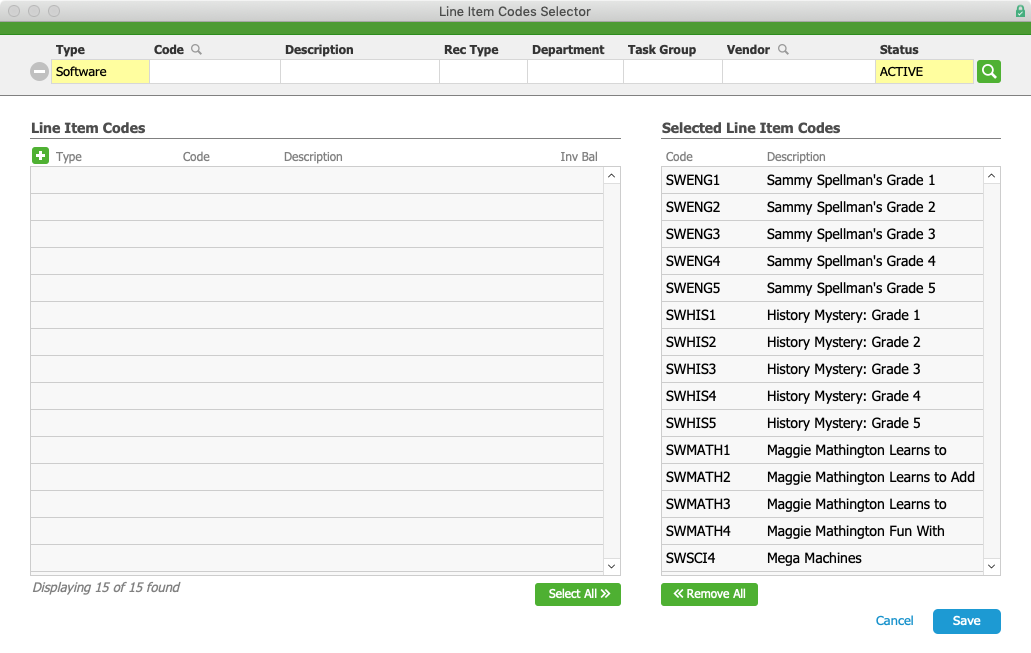
Task: Select the SWMATH4 row
Action: (822, 531)
